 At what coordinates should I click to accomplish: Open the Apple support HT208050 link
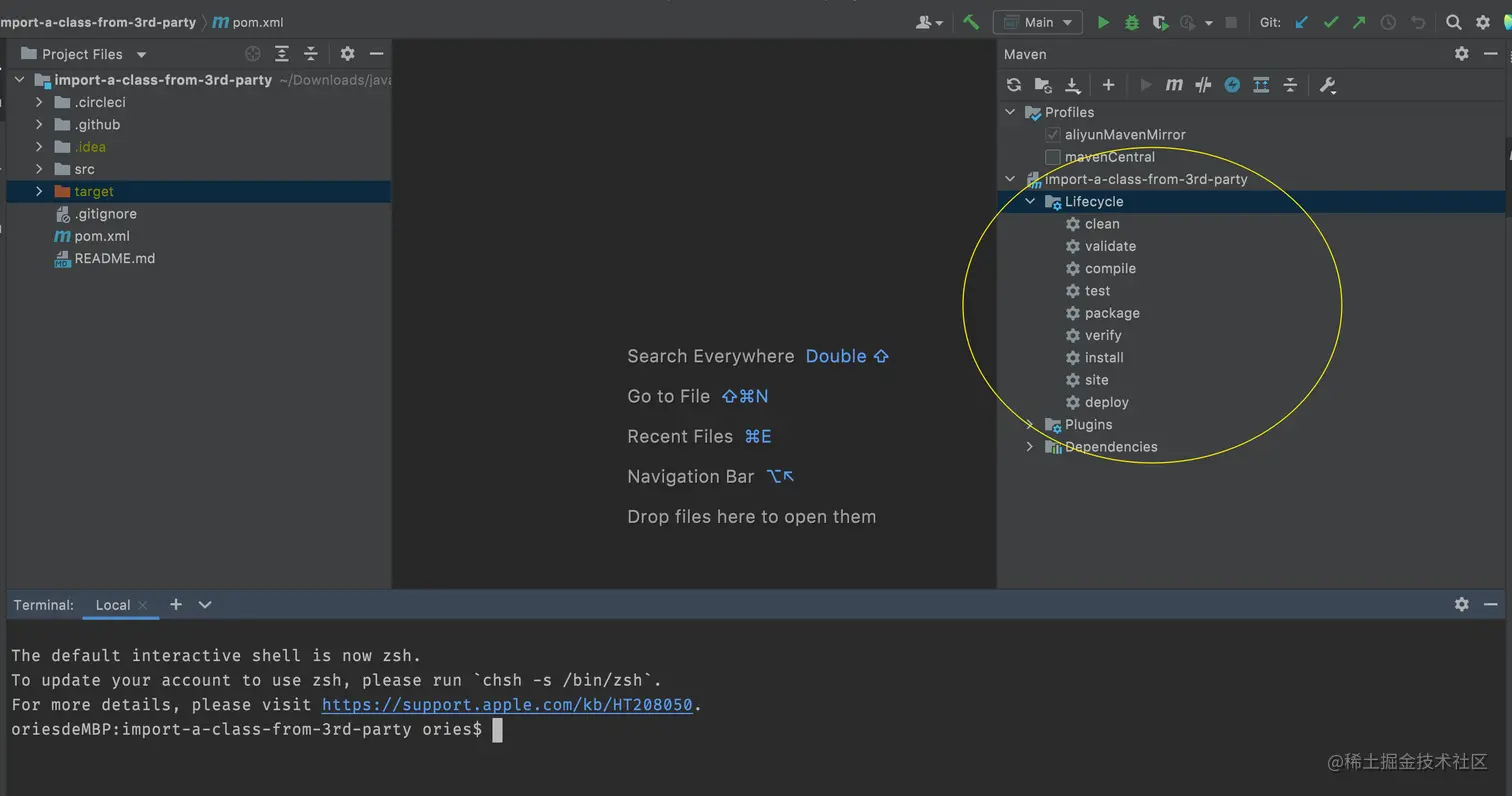point(507,705)
